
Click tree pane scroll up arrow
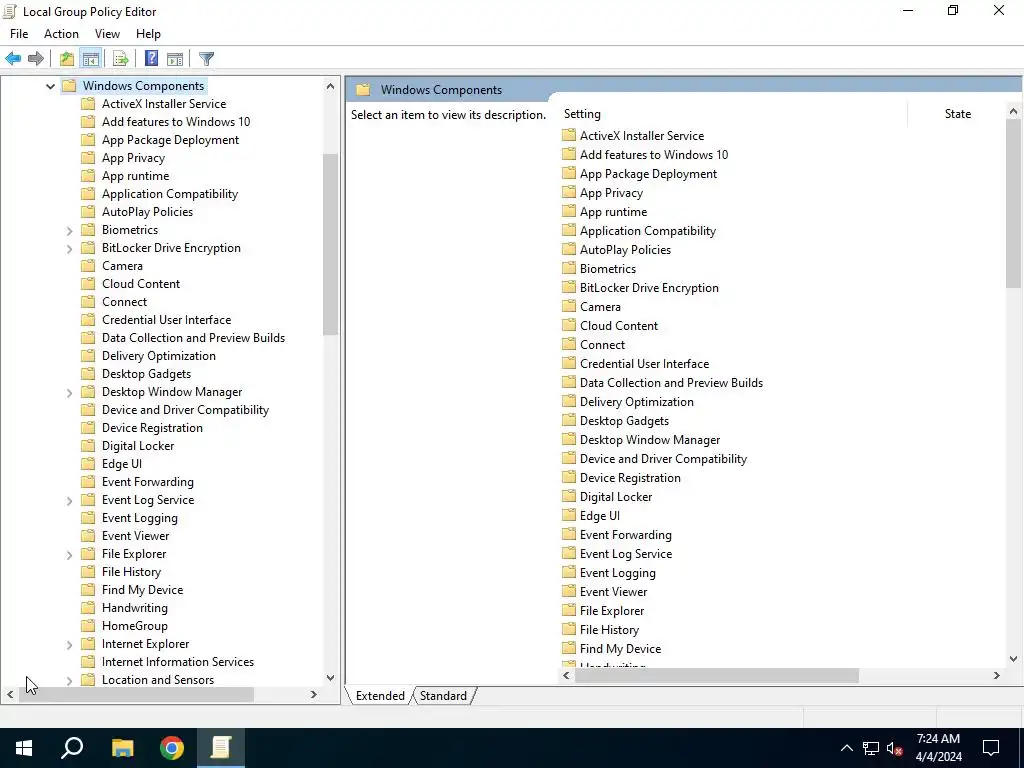pos(330,86)
